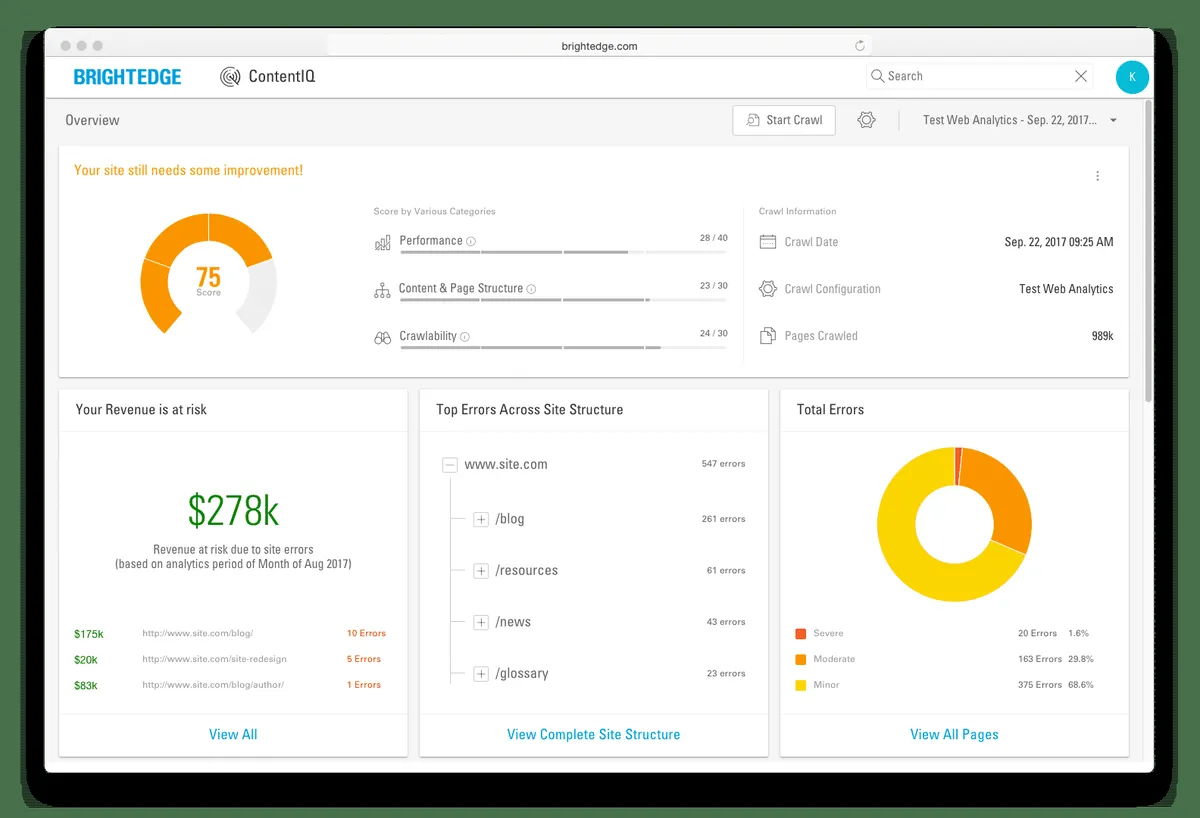The width and height of the screenshot is (1200, 818).
Task: Open View Complete Site Structure link
Action: point(593,734)
